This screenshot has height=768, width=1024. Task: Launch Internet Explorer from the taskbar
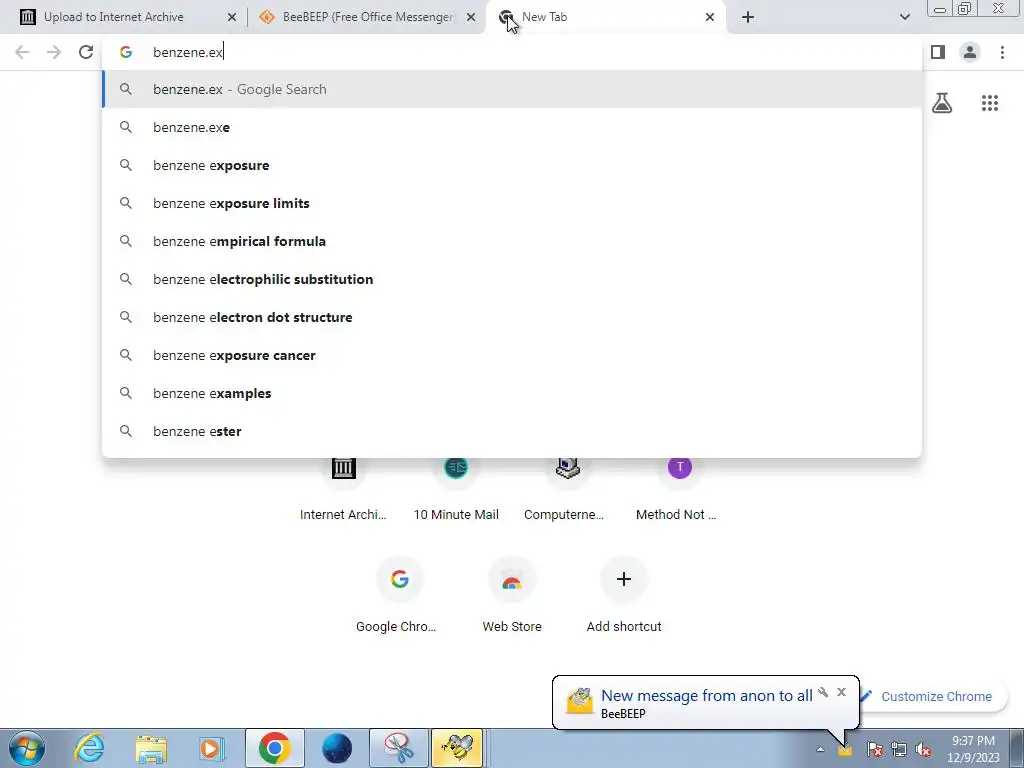[x=89, y=748]
